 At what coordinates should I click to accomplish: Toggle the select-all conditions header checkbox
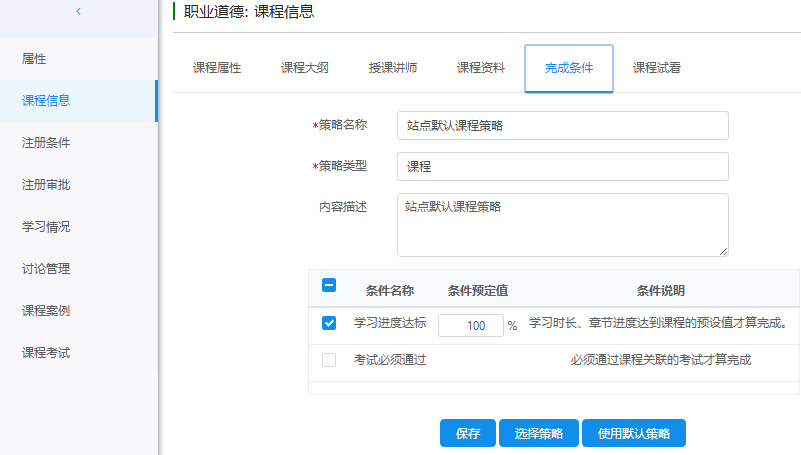pos(329,286)
